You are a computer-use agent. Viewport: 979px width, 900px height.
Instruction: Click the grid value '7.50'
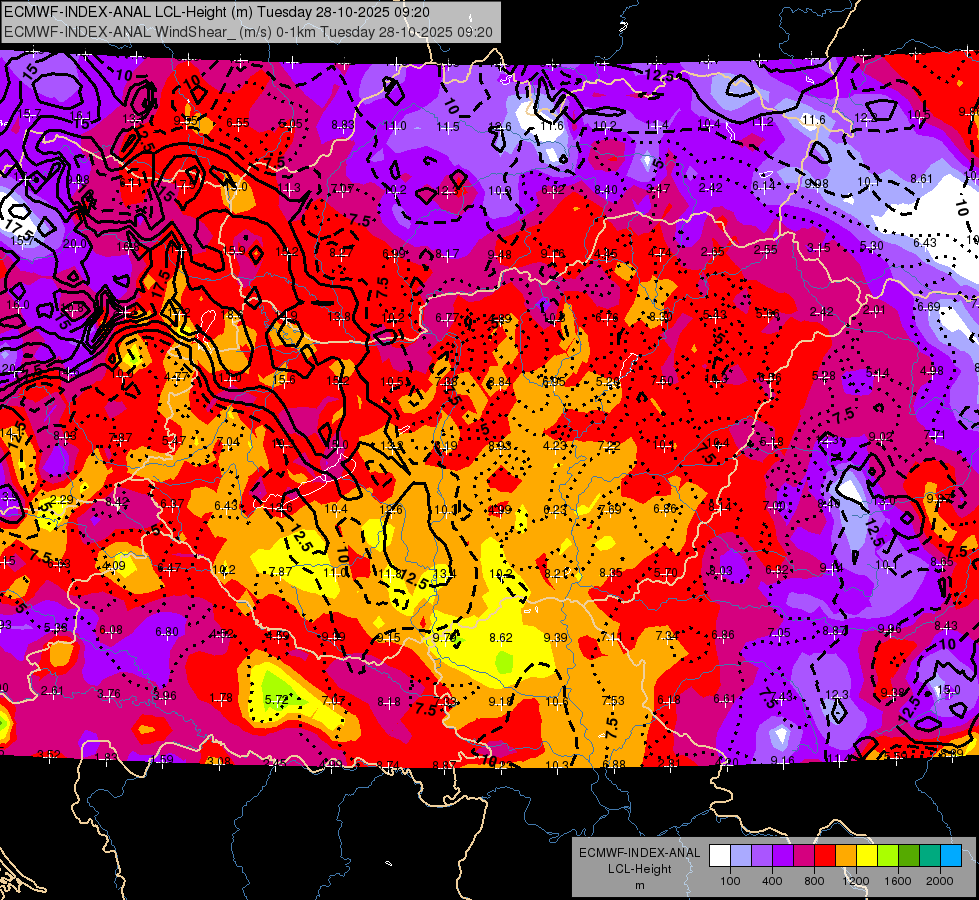pyautogui.click(x=662, y=381)
